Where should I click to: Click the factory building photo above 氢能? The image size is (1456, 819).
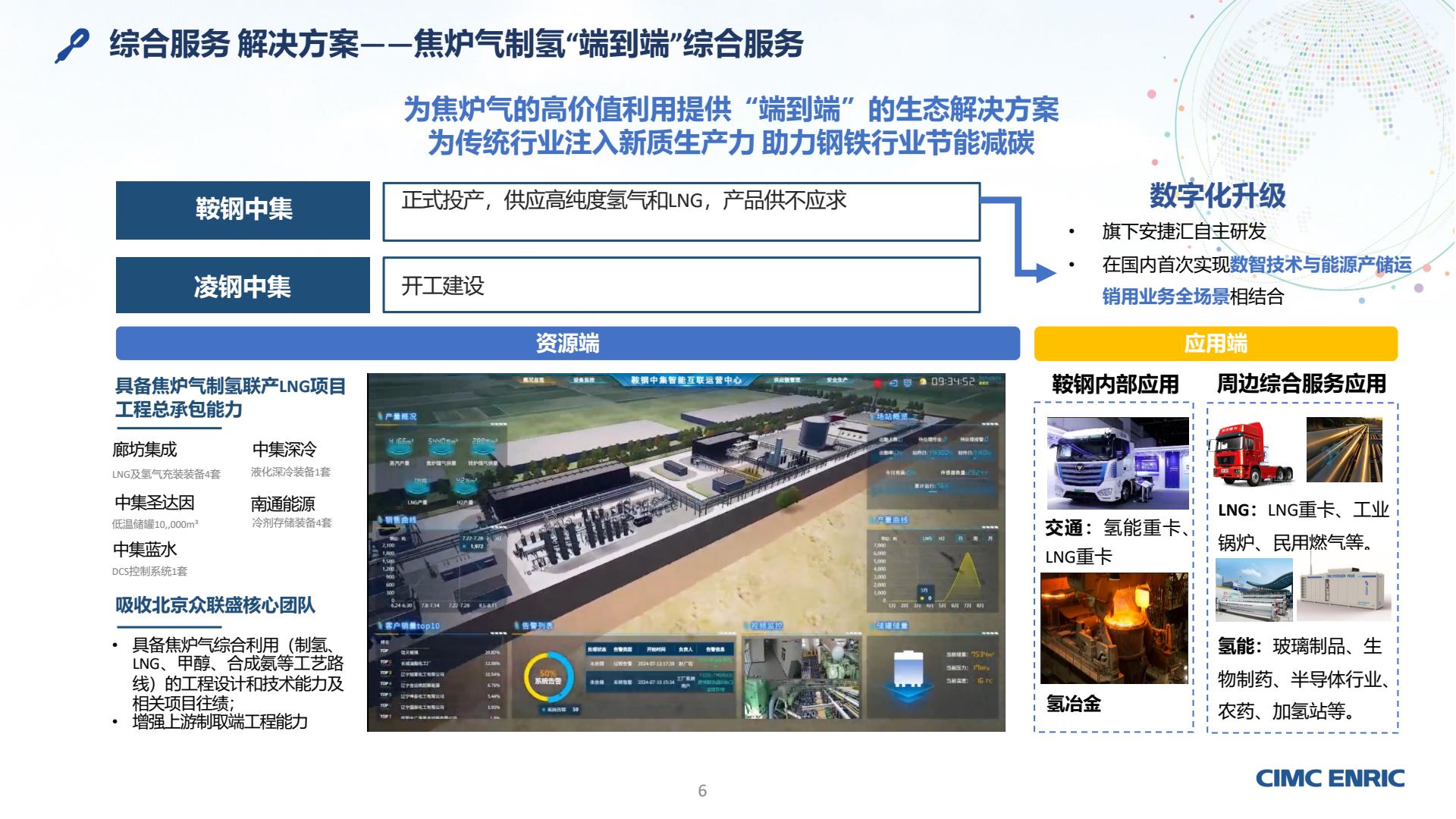pyautogui.click(x=1254, y=590)
